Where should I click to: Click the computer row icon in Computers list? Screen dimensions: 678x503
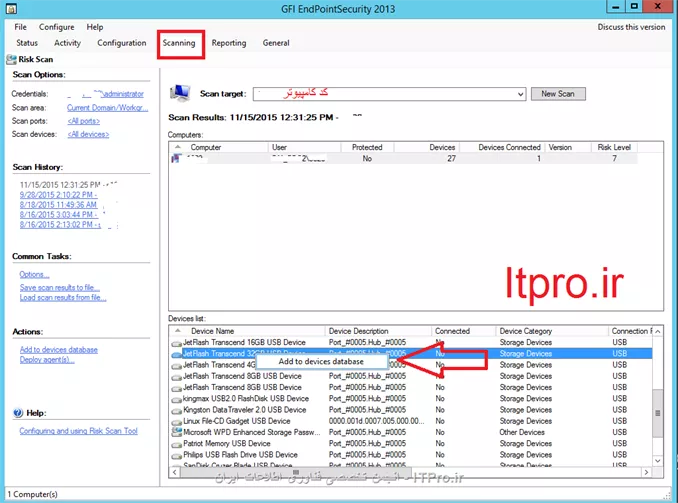click(x=176, y=159)
